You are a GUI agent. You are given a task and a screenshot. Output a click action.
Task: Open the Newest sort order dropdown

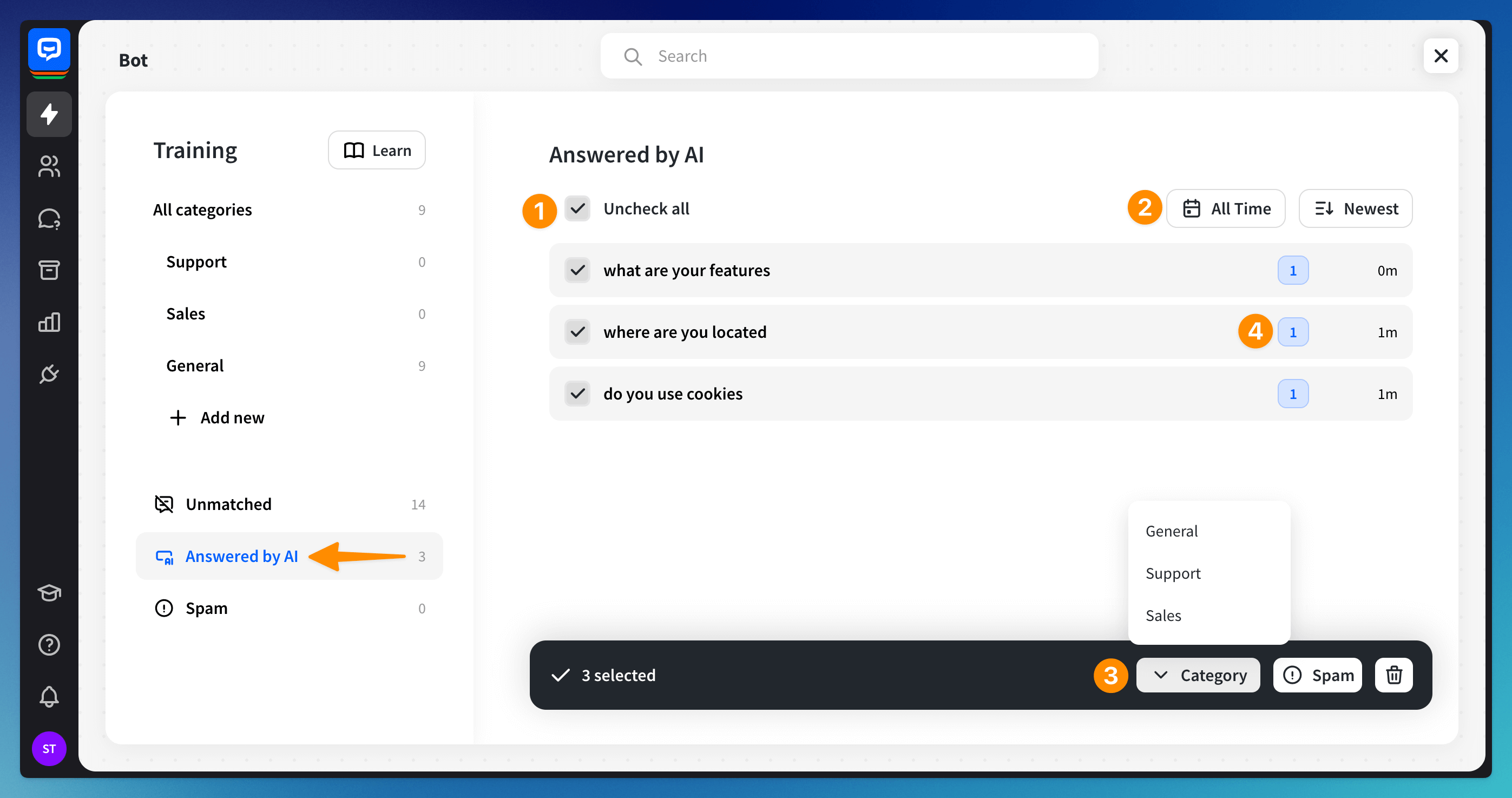coord(1355,208)
